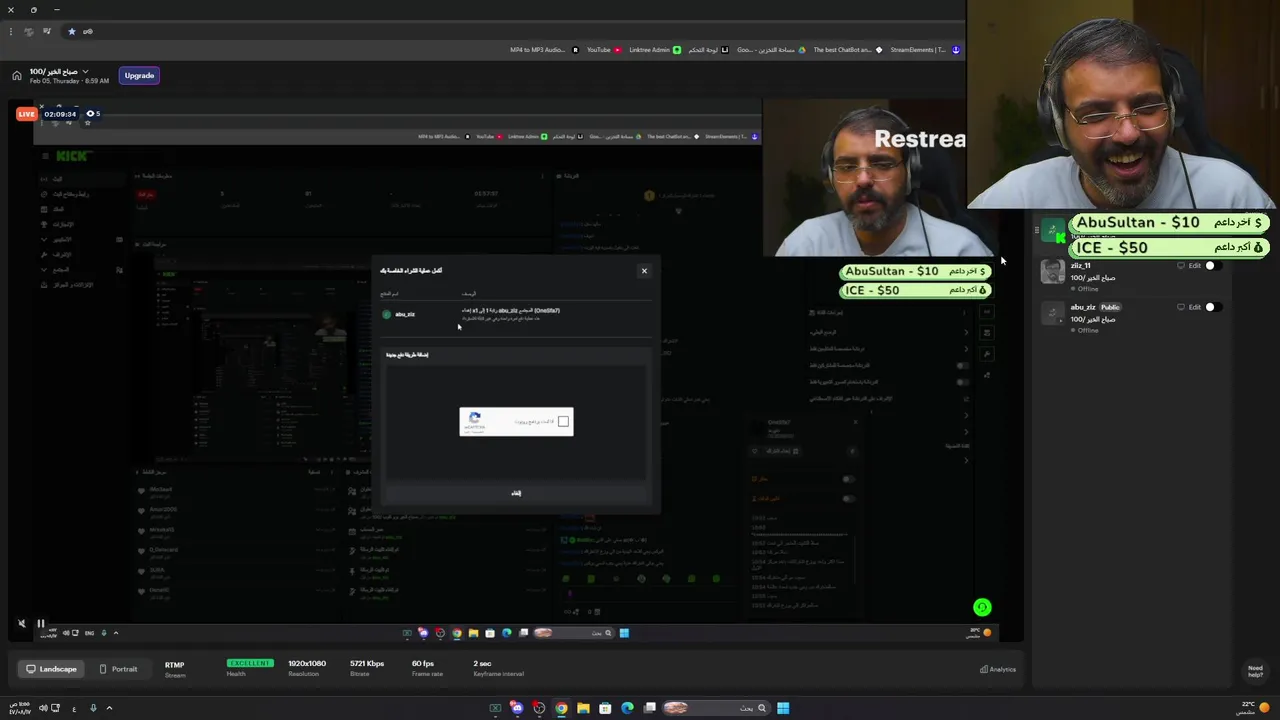Click the 02:09:34 stream timer
Viewport: 1280px width, 720px height.
[x=60, y=114]
